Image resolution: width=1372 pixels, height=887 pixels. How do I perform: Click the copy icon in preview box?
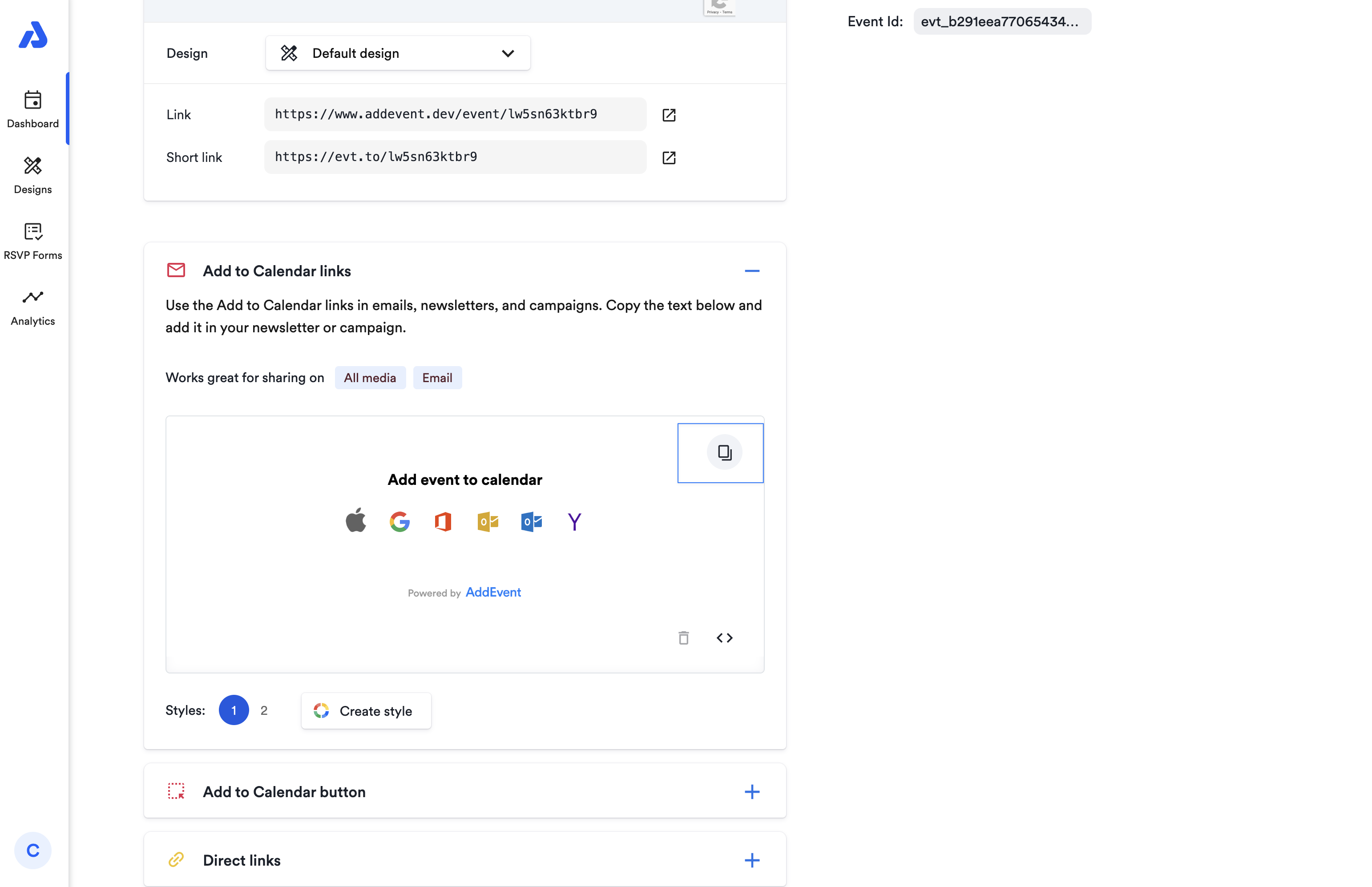724,452
